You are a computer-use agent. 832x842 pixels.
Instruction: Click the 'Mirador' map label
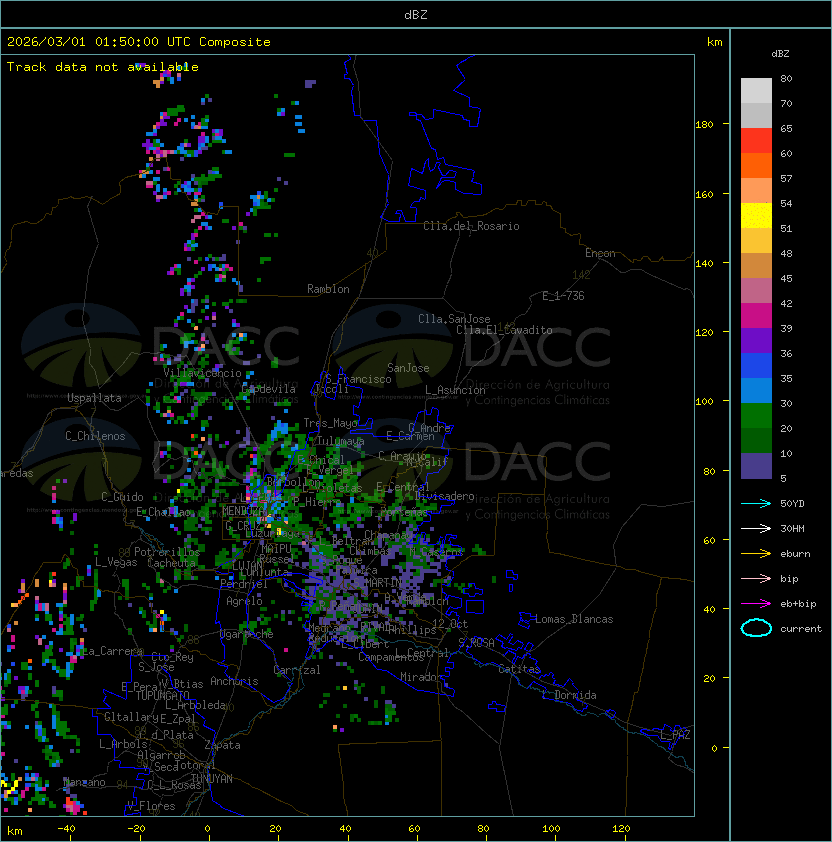coord(422,677)
